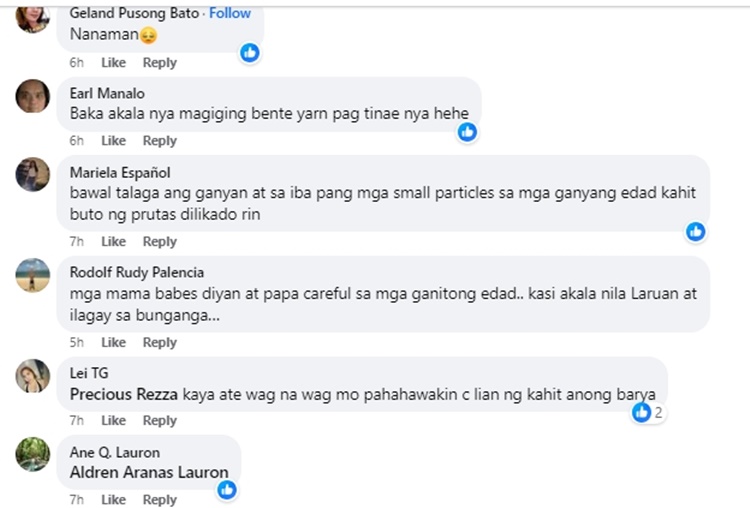This screenshot has width=750, height=508.
Task: Like Rodolf Rudy Palencia's comment
Action: point(113,342)
